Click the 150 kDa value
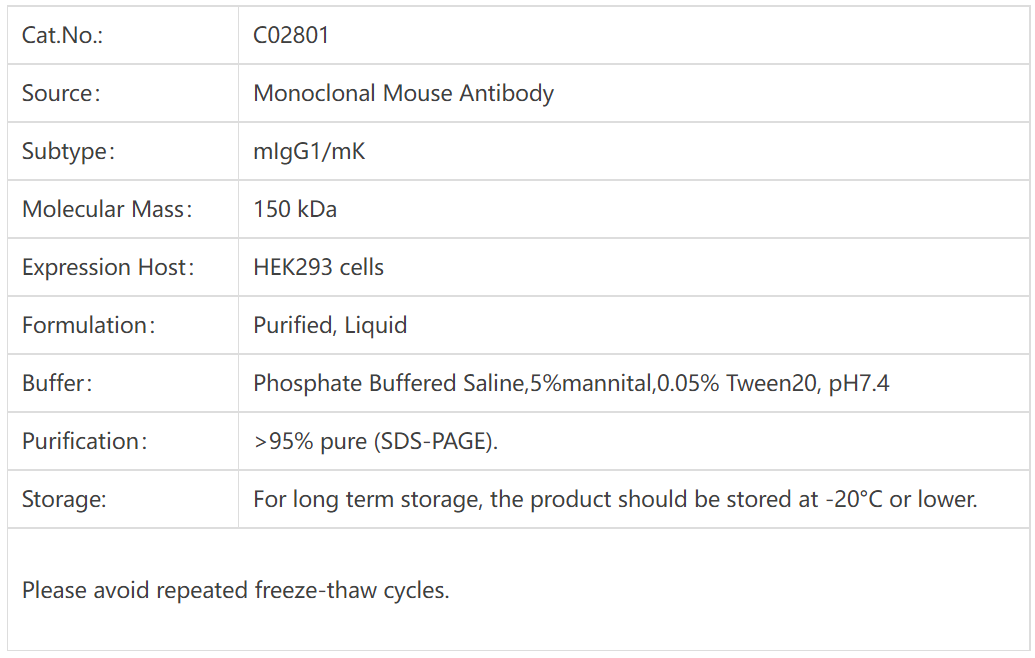 pos(295,210)
